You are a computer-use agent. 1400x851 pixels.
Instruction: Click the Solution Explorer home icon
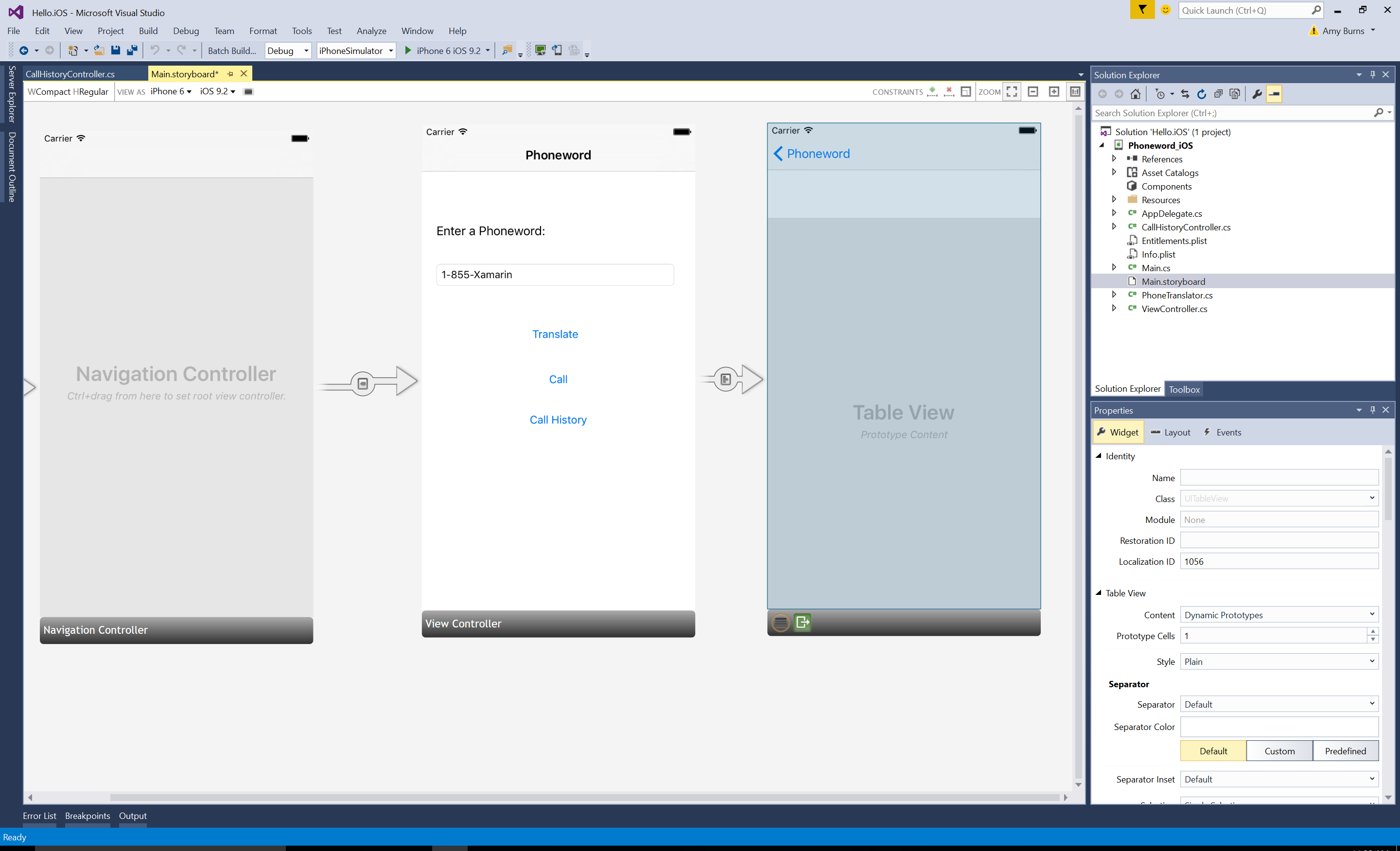coord(1134,93)
